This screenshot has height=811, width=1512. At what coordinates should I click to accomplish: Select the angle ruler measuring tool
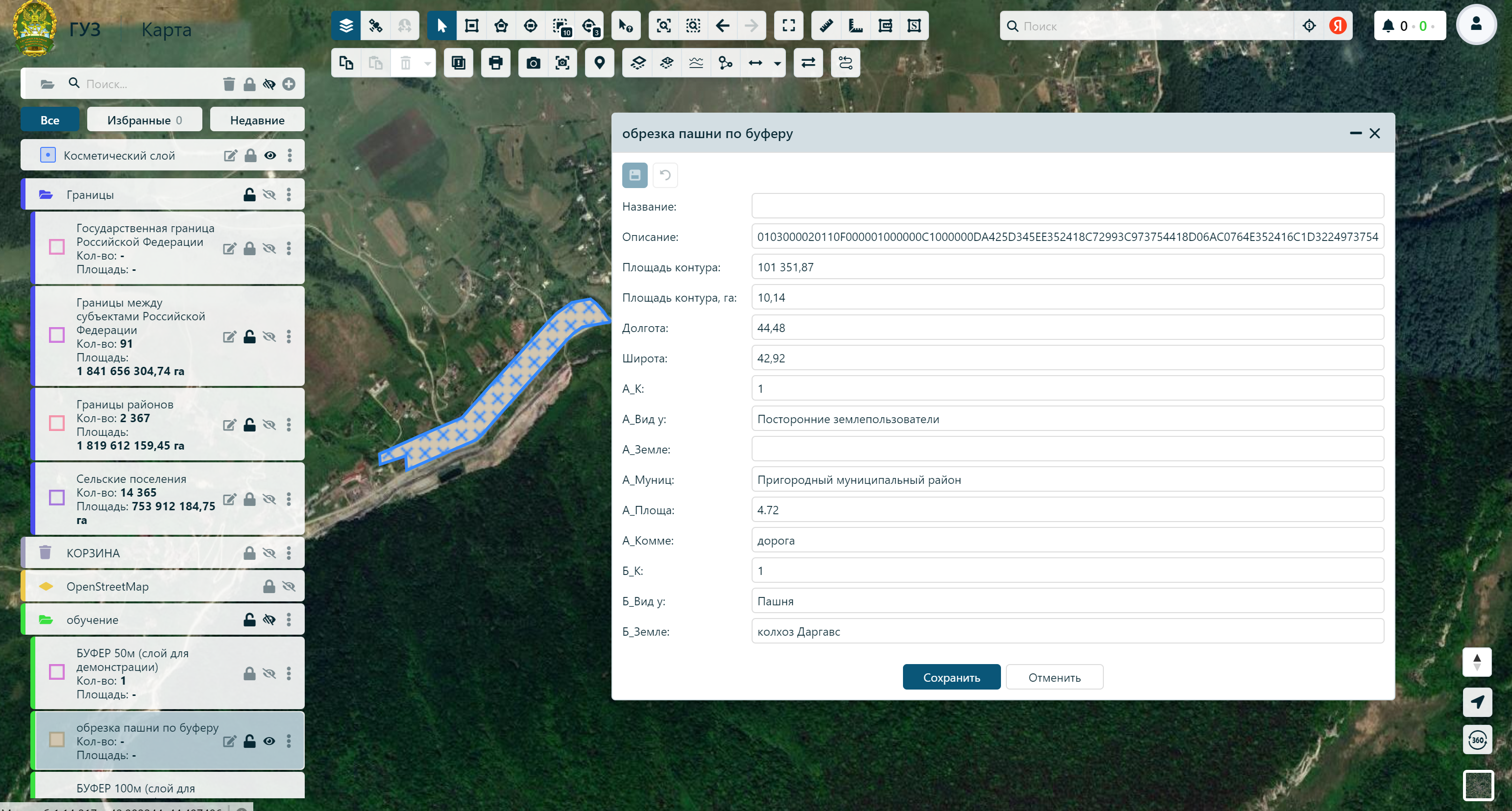click(x=855, y=26)
